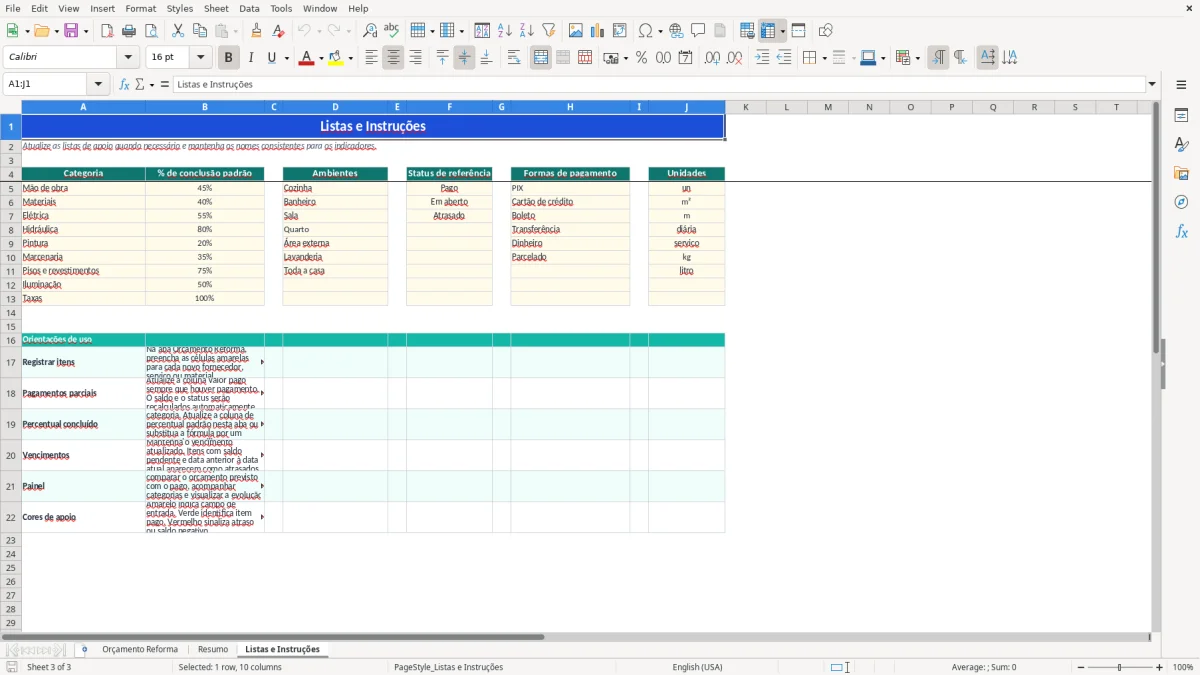Image resolution: width=1200 pixels, height=675 pixels.
Task: Open the Underline style dropdown arrow
Action: (x=286, y=58)
